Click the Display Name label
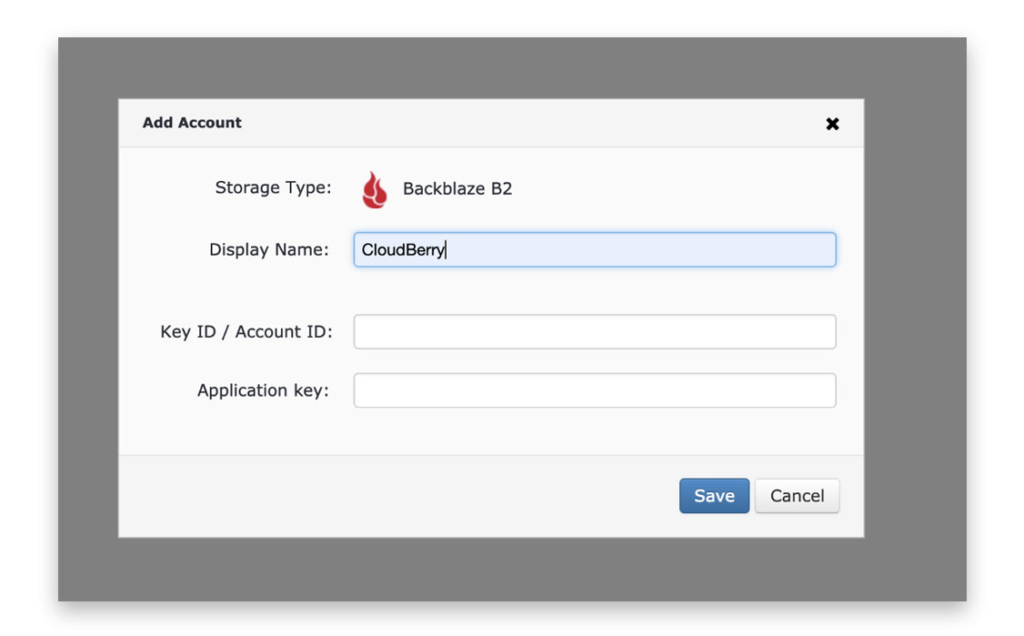1024x636 pixels. (269, 249)
